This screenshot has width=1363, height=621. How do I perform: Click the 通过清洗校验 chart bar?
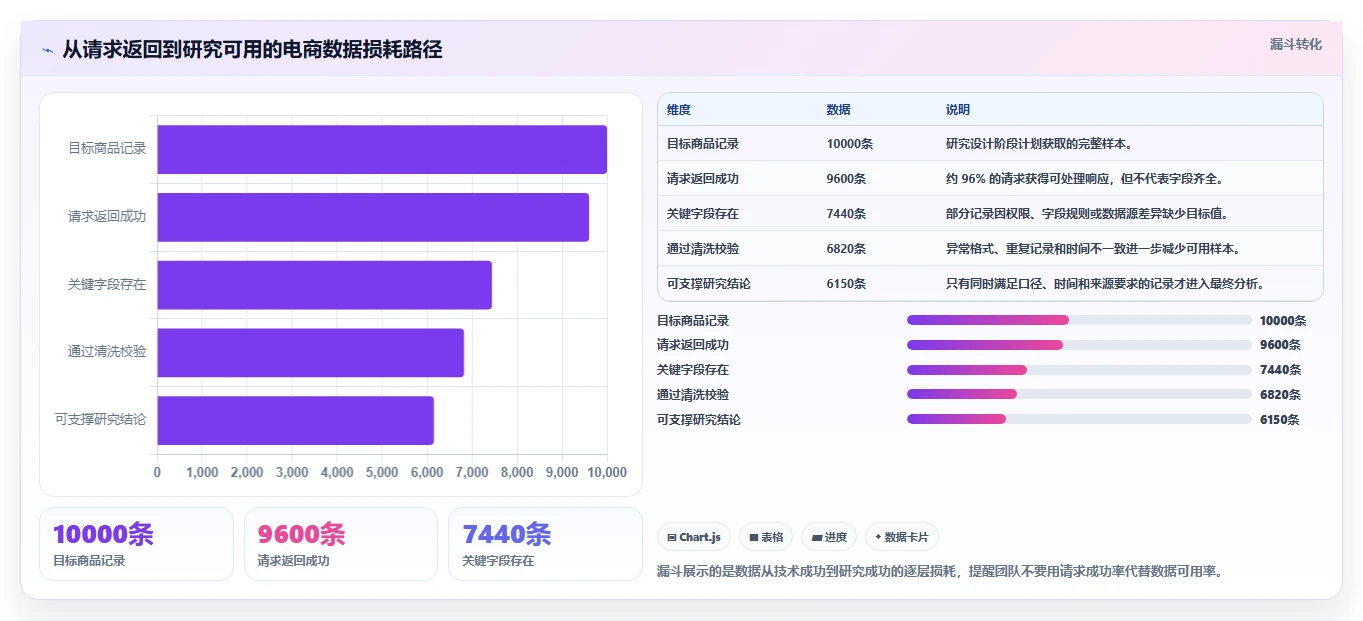click(310, 352)
